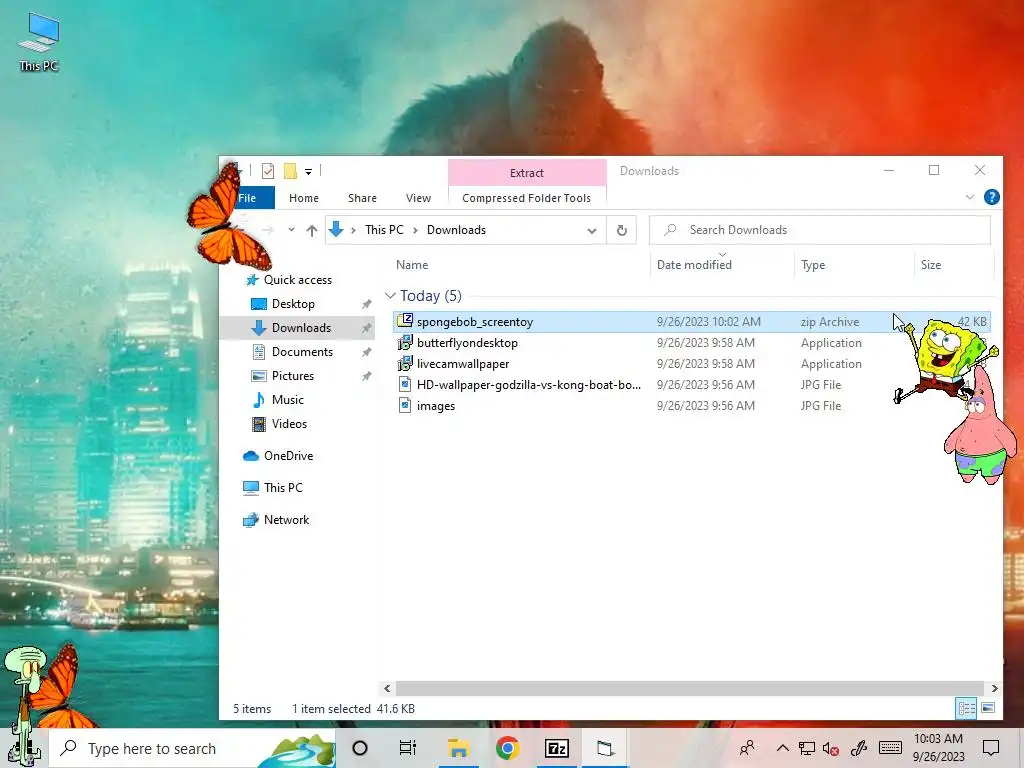This screenshot has width=1024, height=768.
Task: Open OneDrive in navigation pane
Action: pyautogui.click(x=288, y=456)
